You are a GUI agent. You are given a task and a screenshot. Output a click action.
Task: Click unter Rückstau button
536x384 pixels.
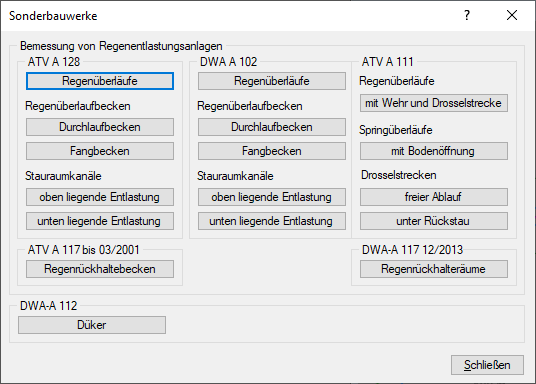pos(434,221)
